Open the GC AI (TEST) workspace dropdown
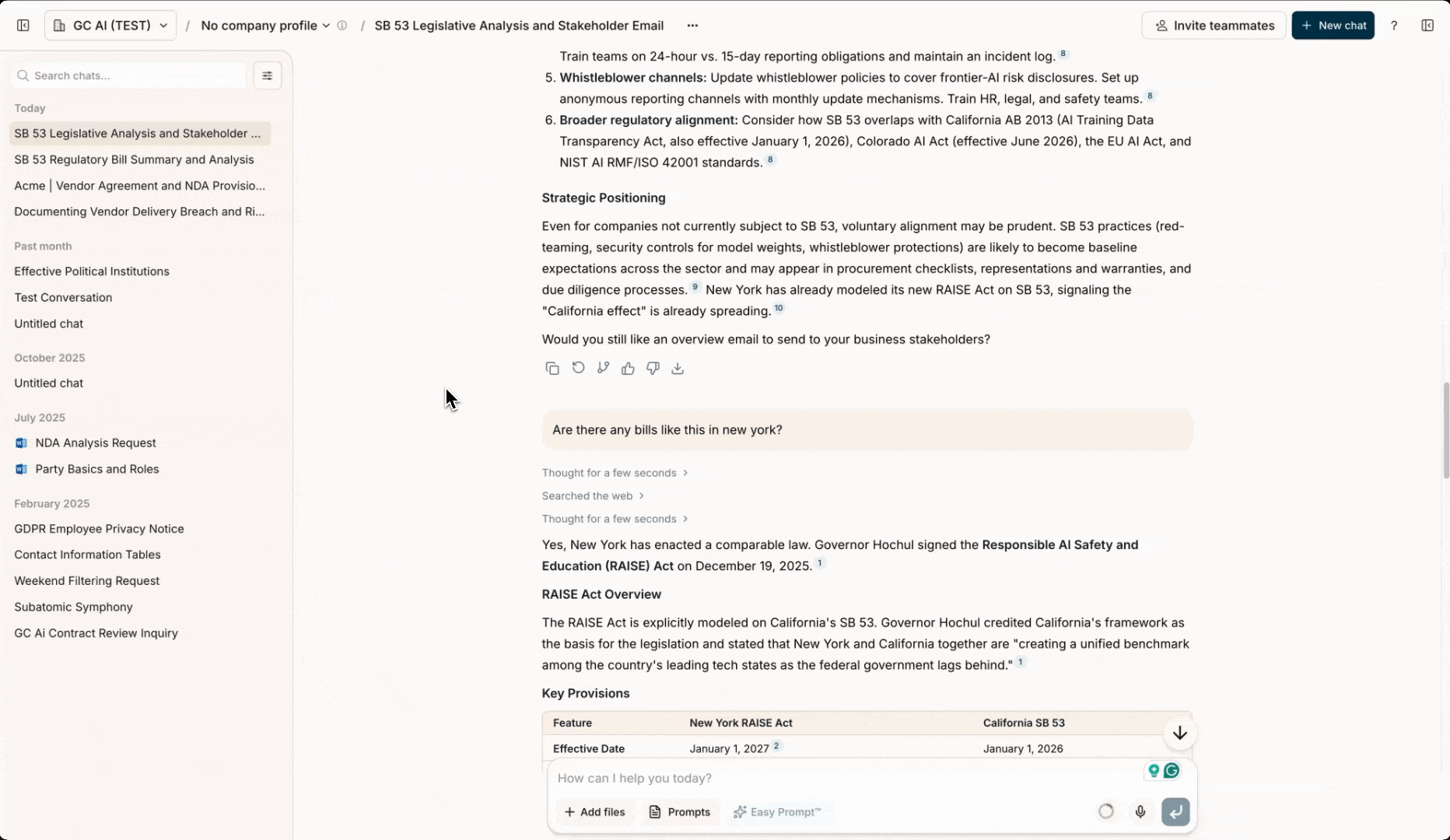The image size is (1450, 840). click(110, 26)
